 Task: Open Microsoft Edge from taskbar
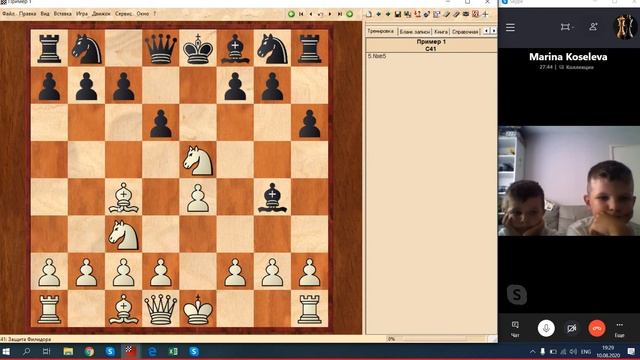[x=152, y=351]
